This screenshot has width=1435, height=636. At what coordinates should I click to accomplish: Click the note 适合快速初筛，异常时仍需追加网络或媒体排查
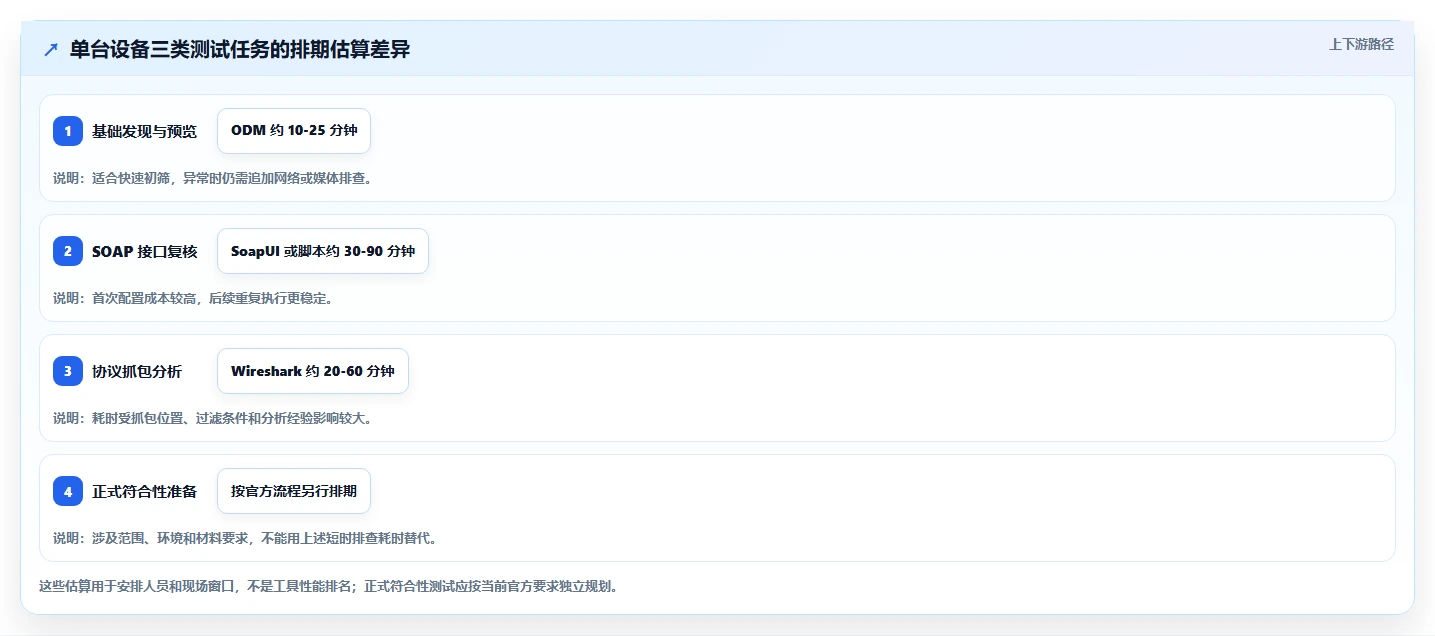point(232,178)
